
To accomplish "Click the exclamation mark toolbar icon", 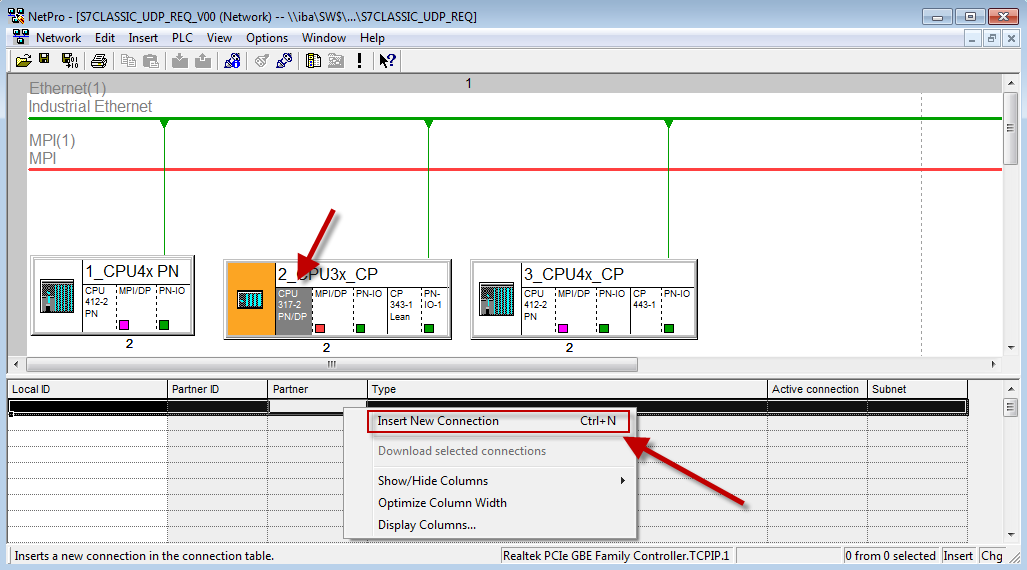I will point(359,61).
